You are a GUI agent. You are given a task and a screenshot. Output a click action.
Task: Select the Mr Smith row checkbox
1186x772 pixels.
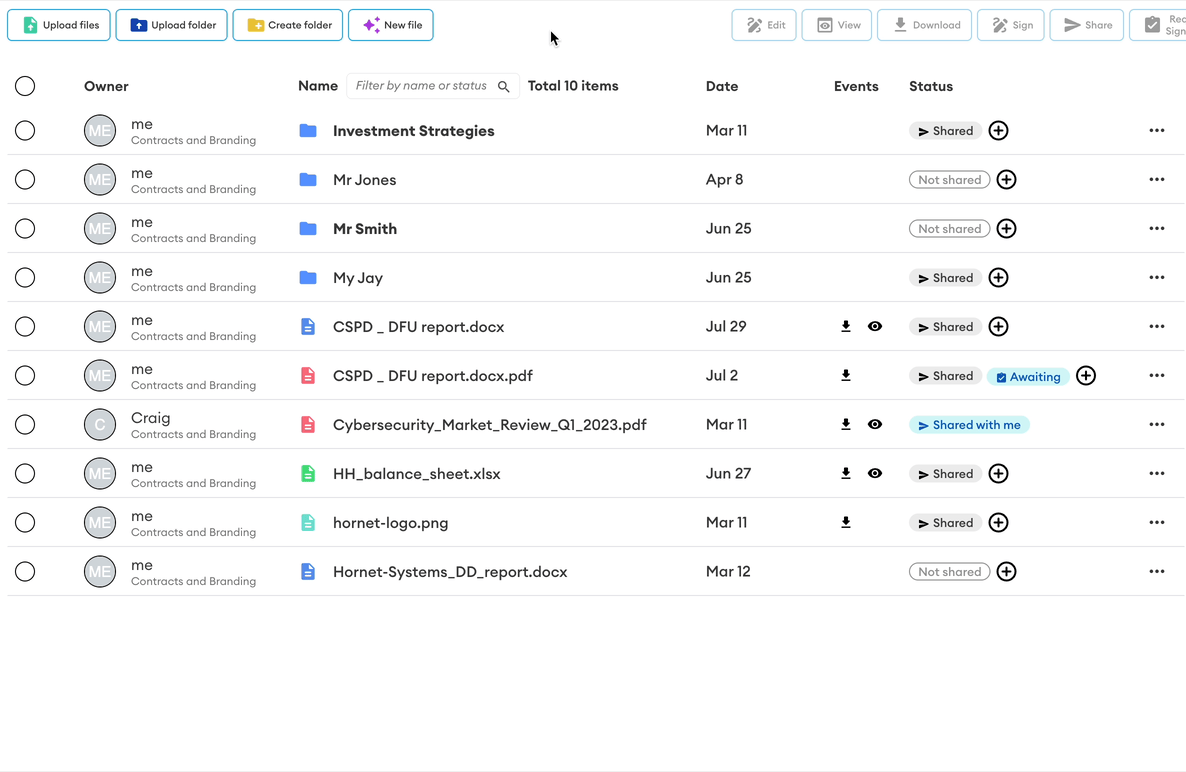(25, 228)
